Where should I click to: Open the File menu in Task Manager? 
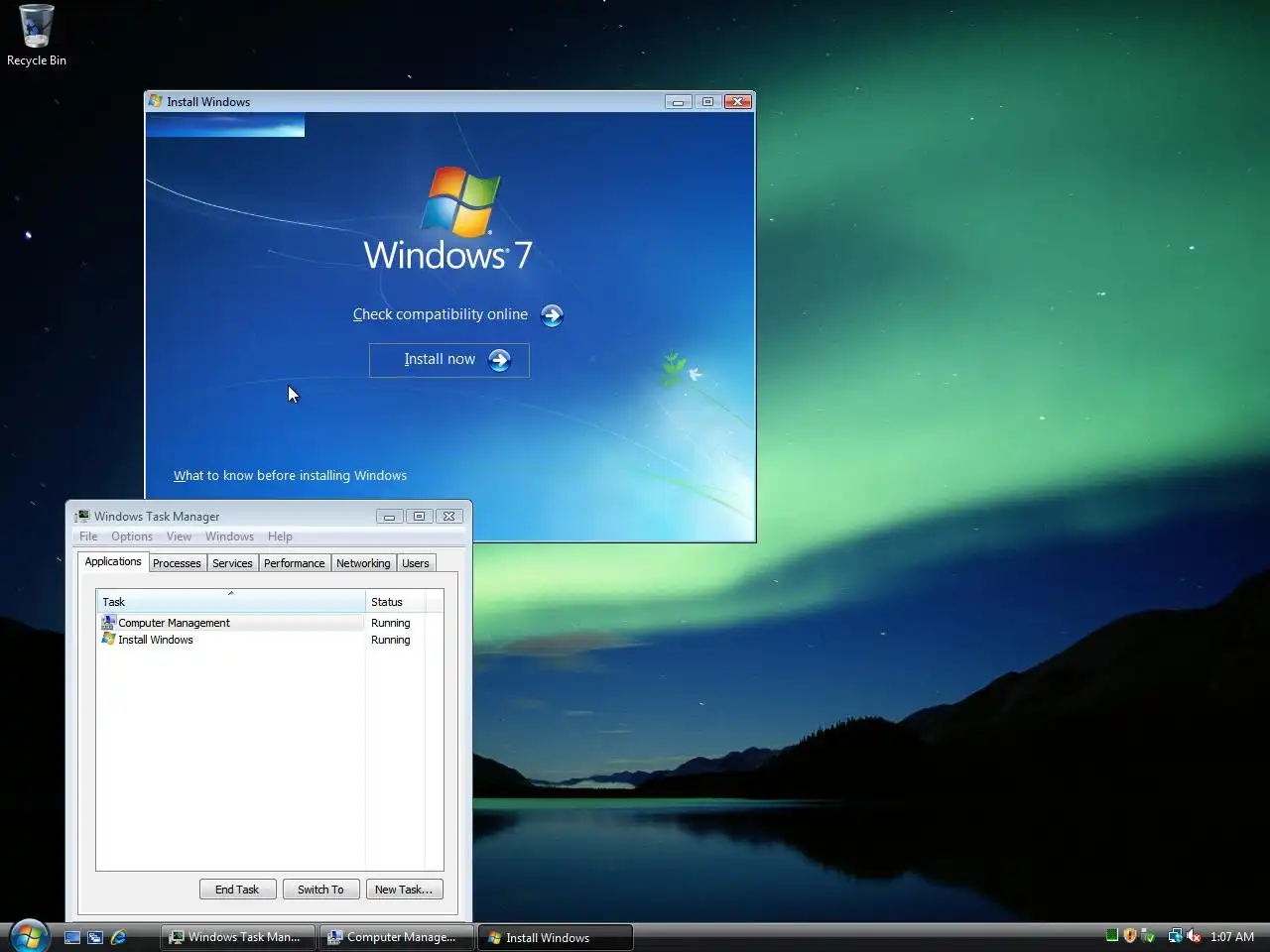coord(88,536)
